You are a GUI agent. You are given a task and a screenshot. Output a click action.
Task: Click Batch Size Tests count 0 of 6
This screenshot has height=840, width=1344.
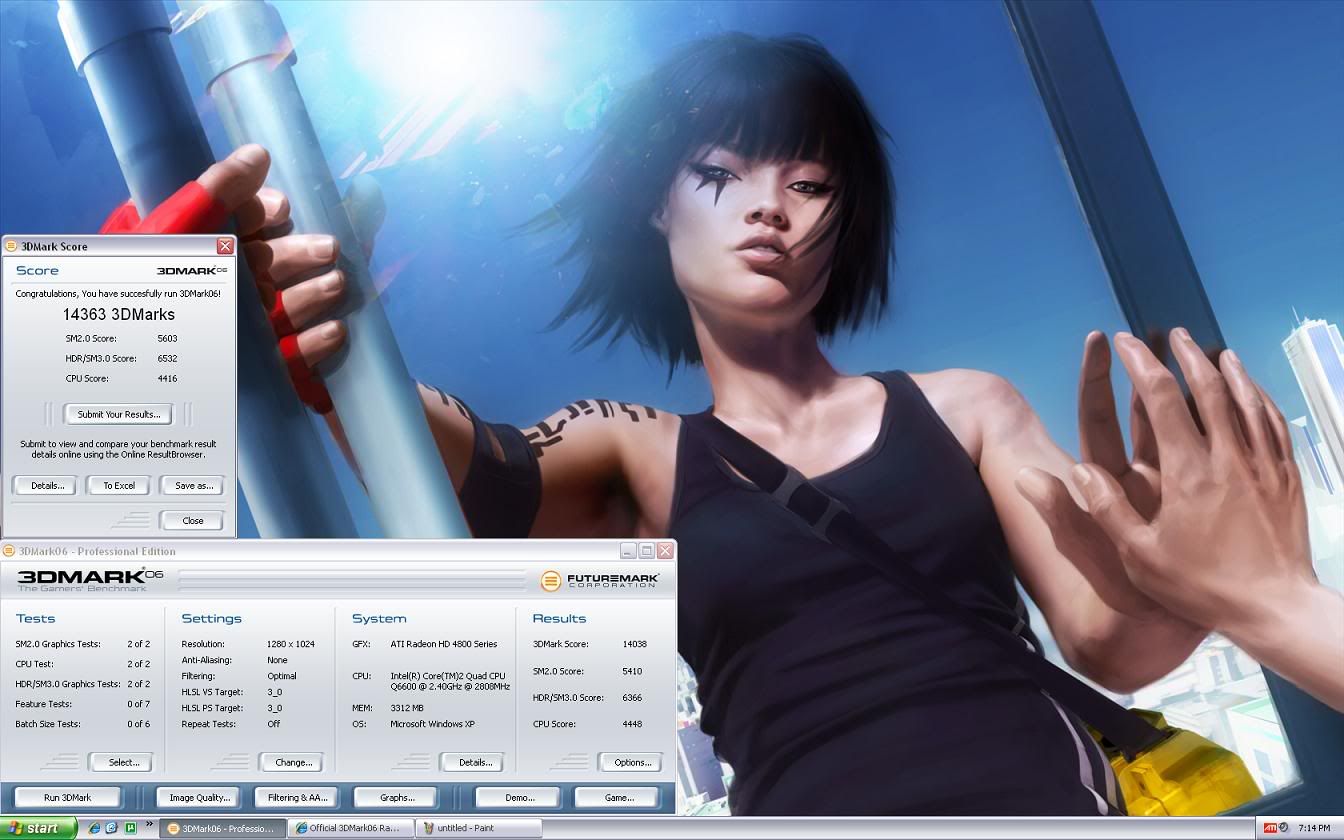click(x=138, y=724)
